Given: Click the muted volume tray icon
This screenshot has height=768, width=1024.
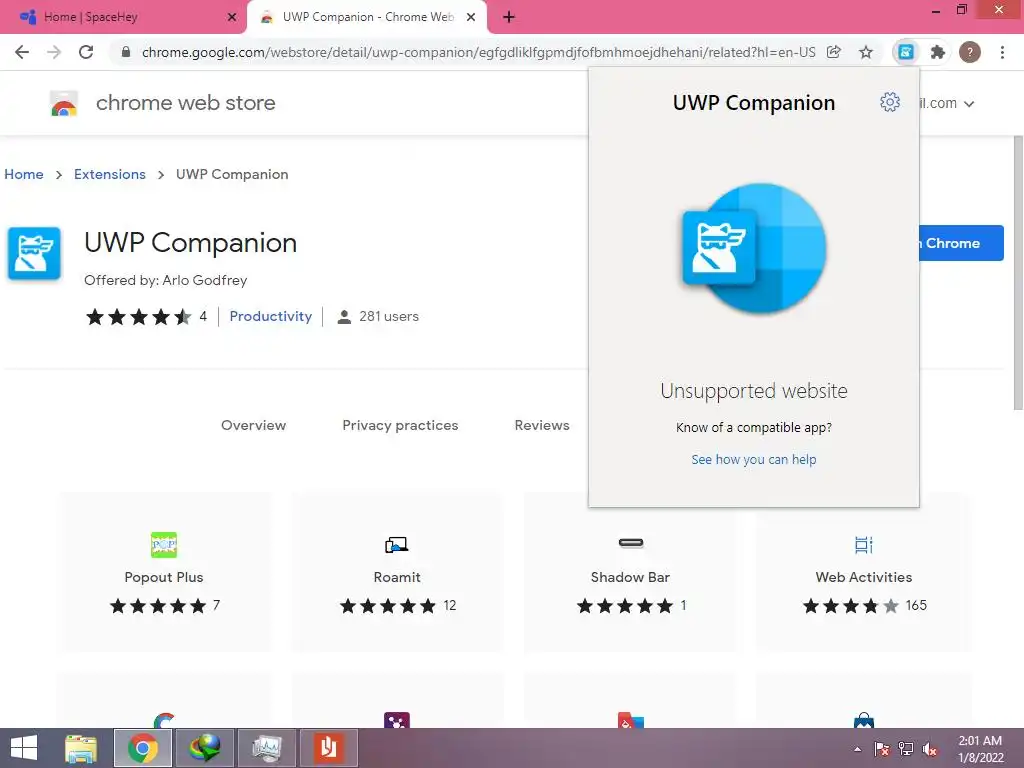Looking at the screenshot, I should [930, 749].
